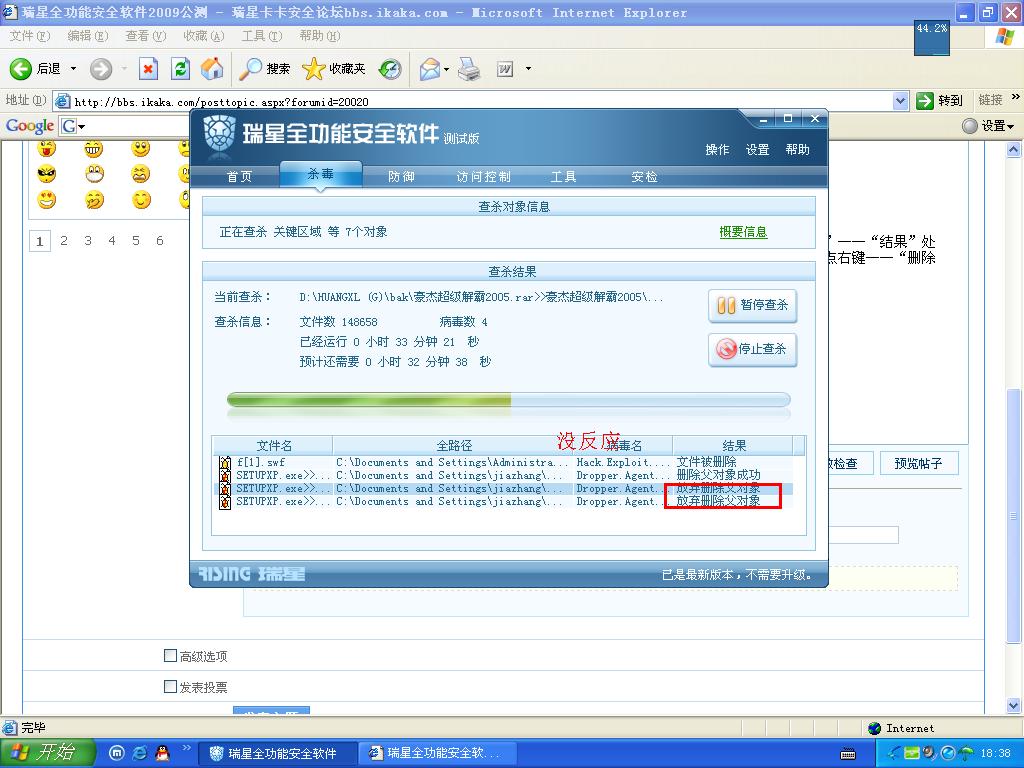Click the IE Back arrow icon
Screen dimensions: 1024x768
pyautogui.click(x=20, y=69)
